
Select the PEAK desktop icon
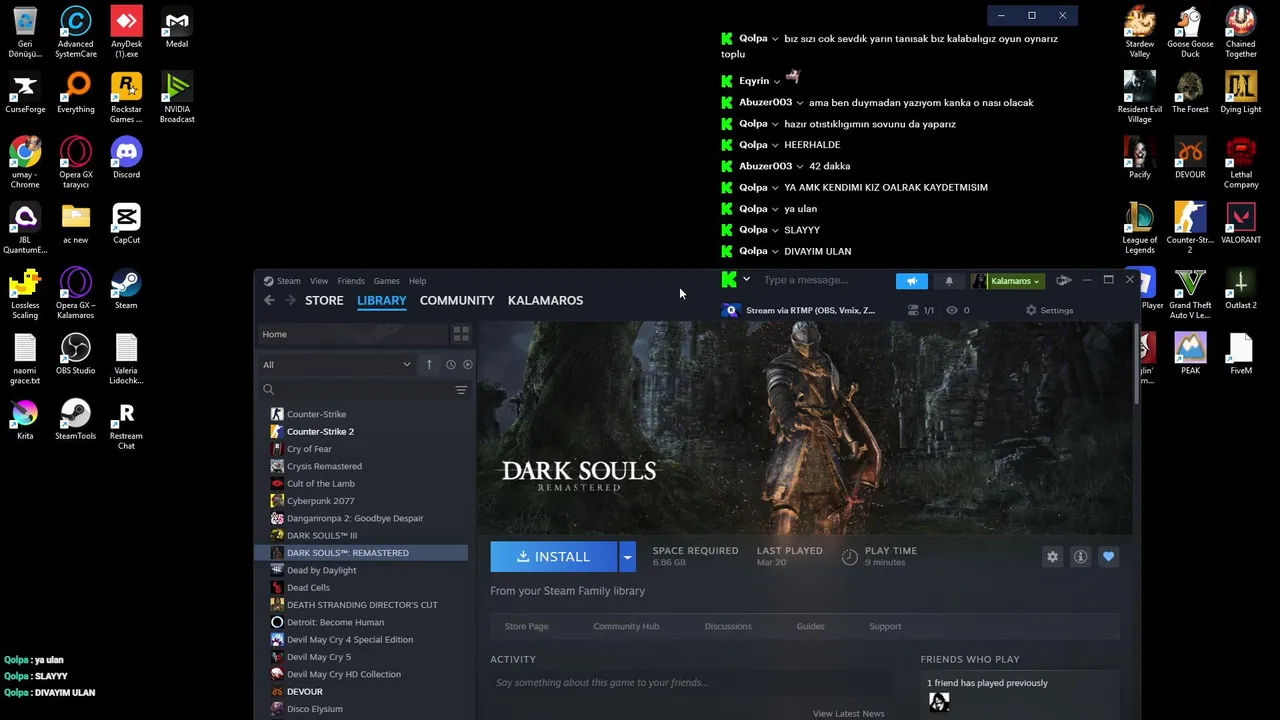tap(1190, 354)
